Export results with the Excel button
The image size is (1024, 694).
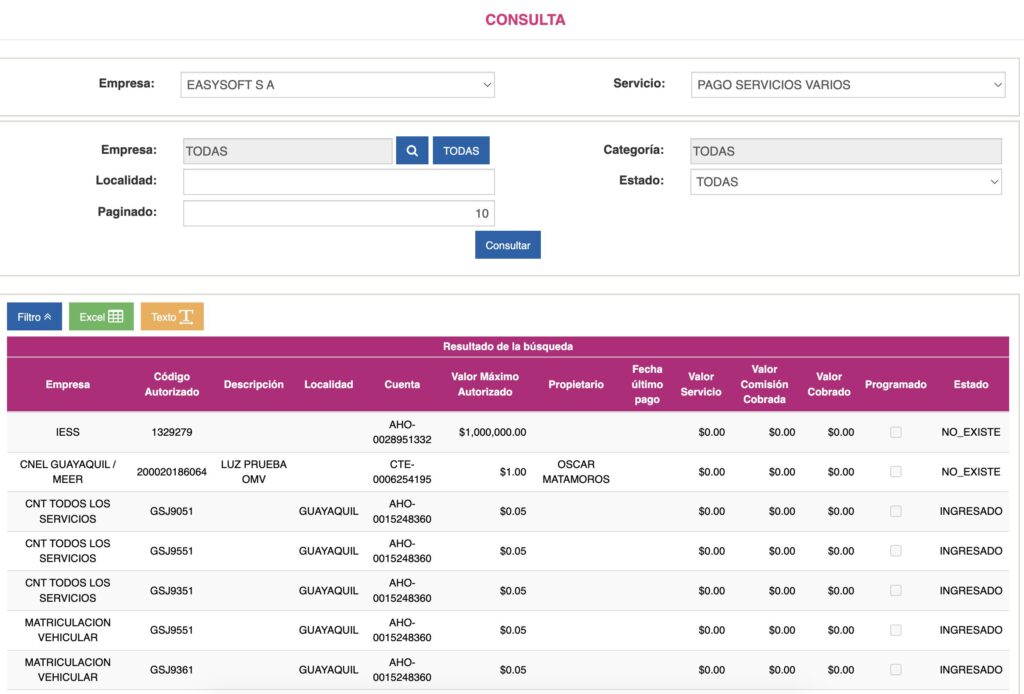[101, 317]
